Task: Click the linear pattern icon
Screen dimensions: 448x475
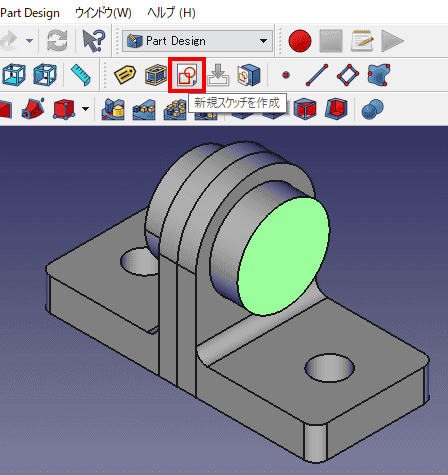Action: point(144,109)
